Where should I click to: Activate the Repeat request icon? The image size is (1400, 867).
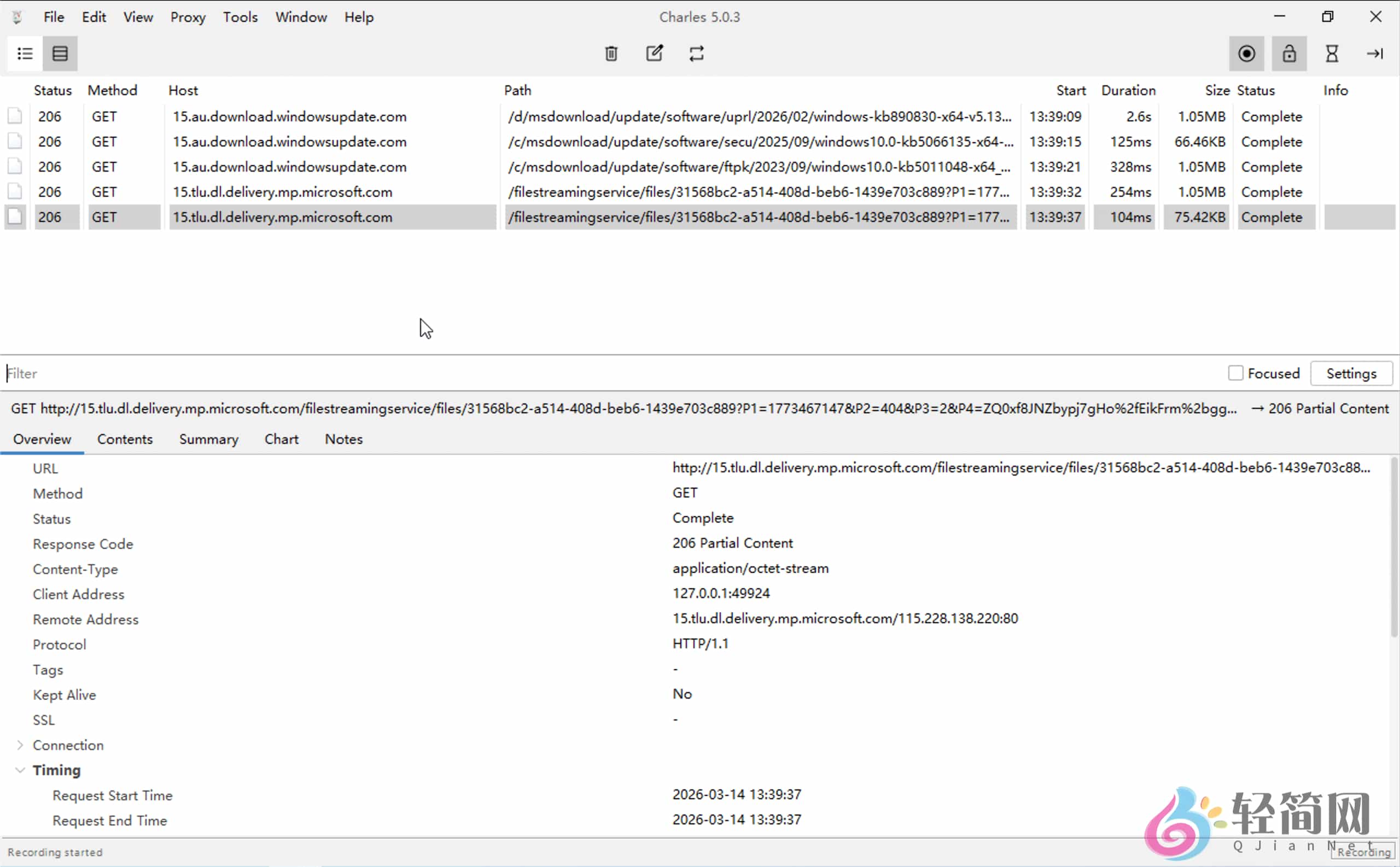pyautogui.click(x=696, y=54)
